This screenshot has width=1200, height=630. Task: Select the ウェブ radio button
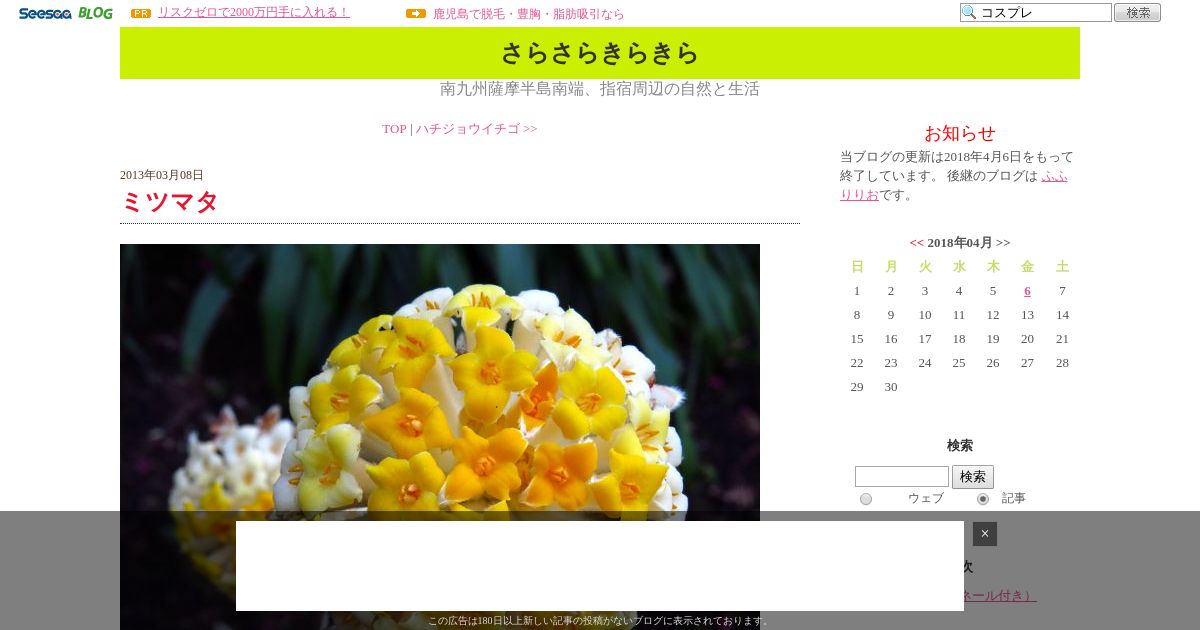pyautogui.click(x=866, y=499)
